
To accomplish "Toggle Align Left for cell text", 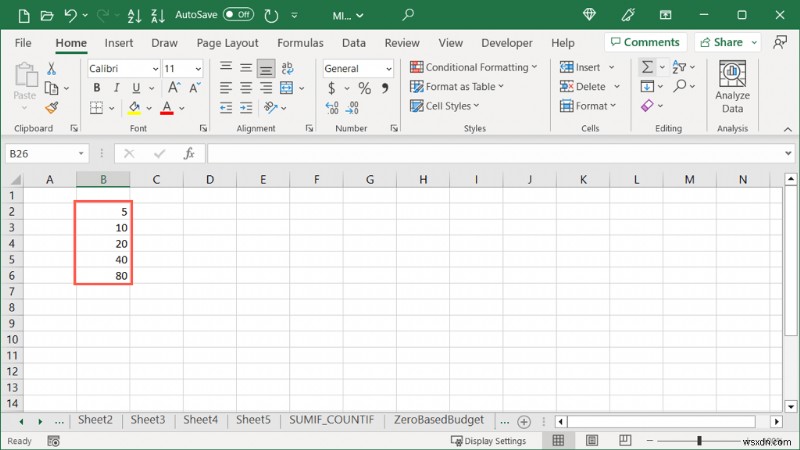I will (226, 88).
